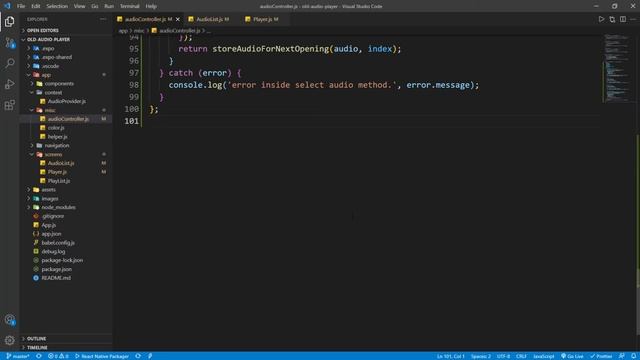Split the editor to the right
The height and width of the screenshot is (360, 640).
click(x=623, y=19)
